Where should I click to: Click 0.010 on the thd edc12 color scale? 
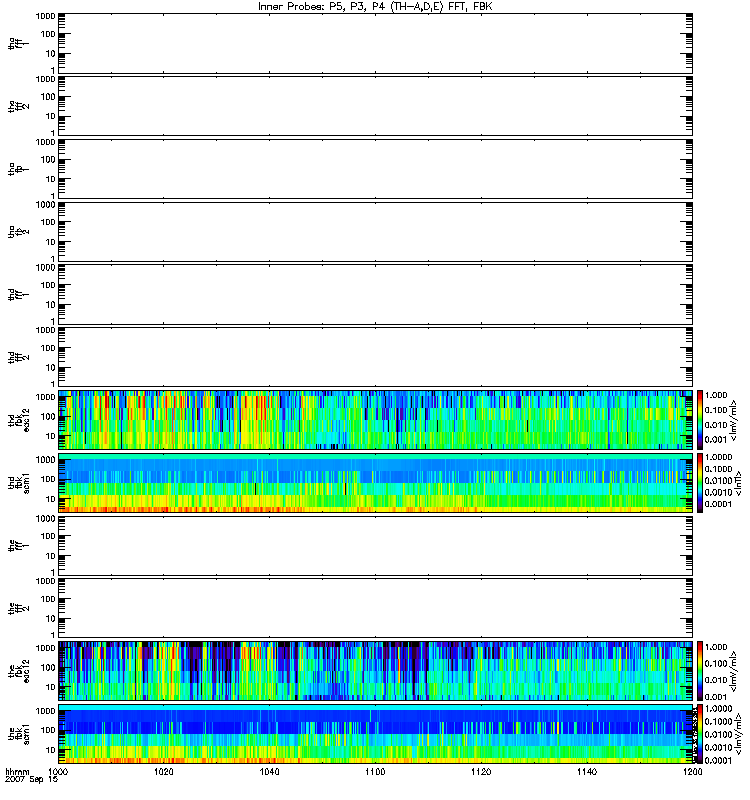[716, 425]
